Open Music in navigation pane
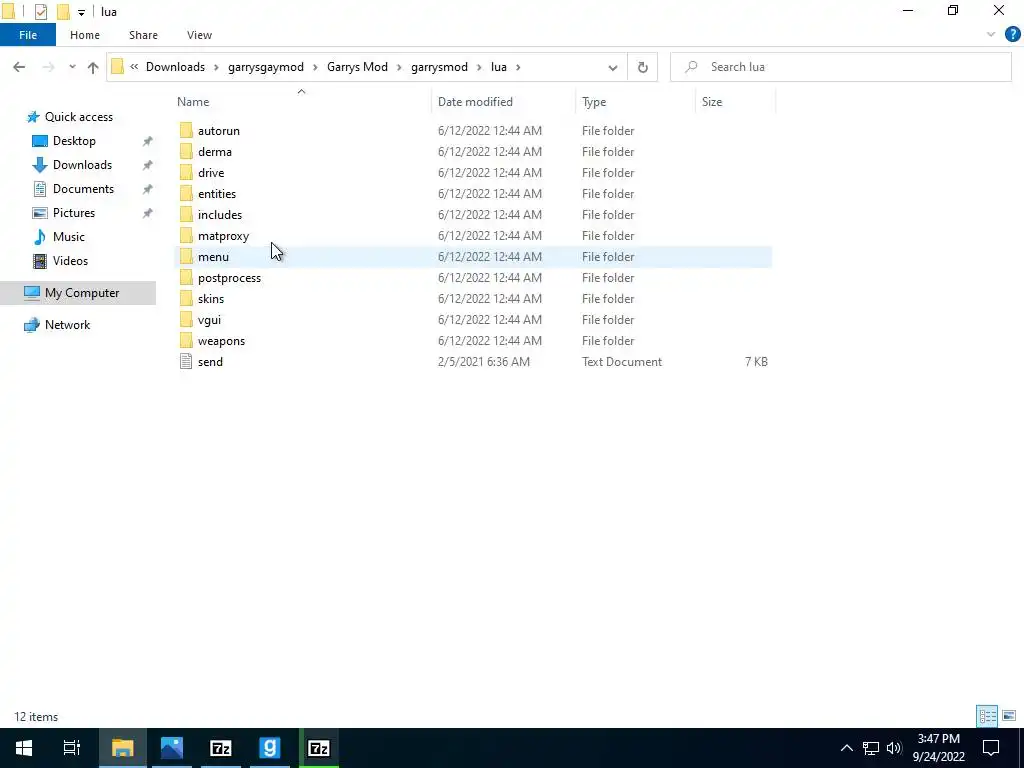Screen dimensions: 1024x768 pos(69,236)
